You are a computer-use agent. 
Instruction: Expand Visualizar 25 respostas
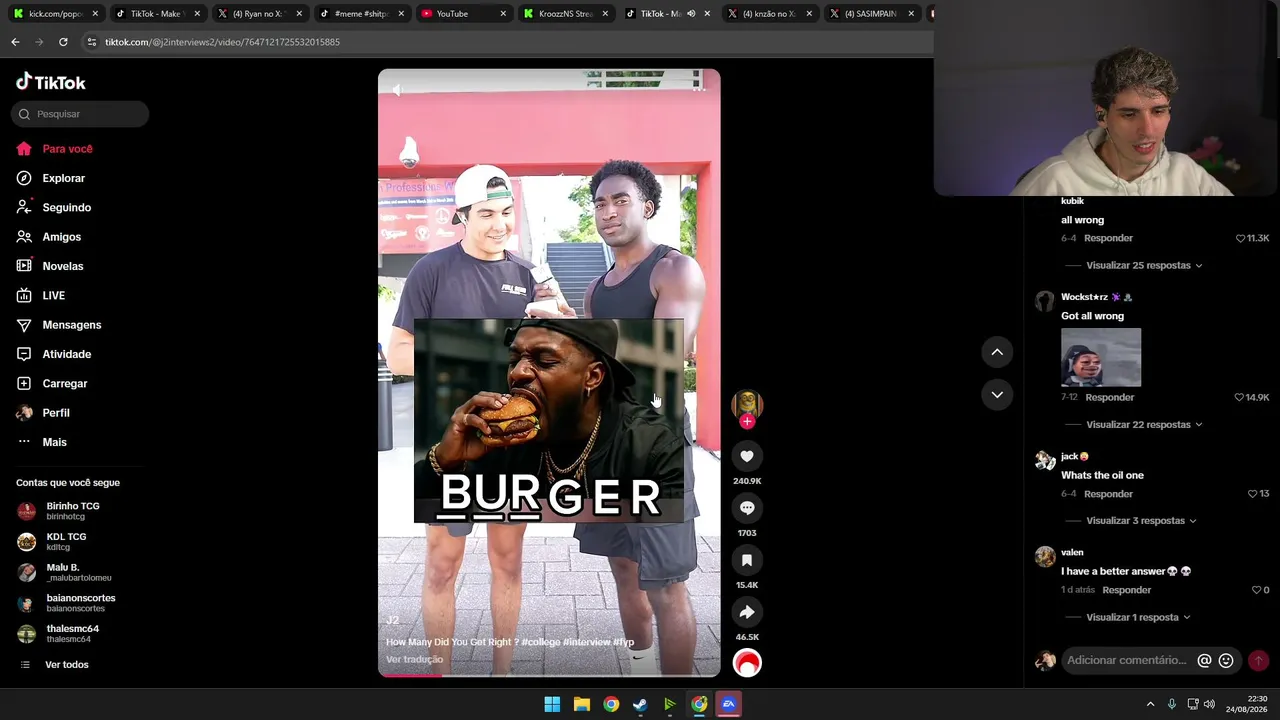pos(1144,266)
